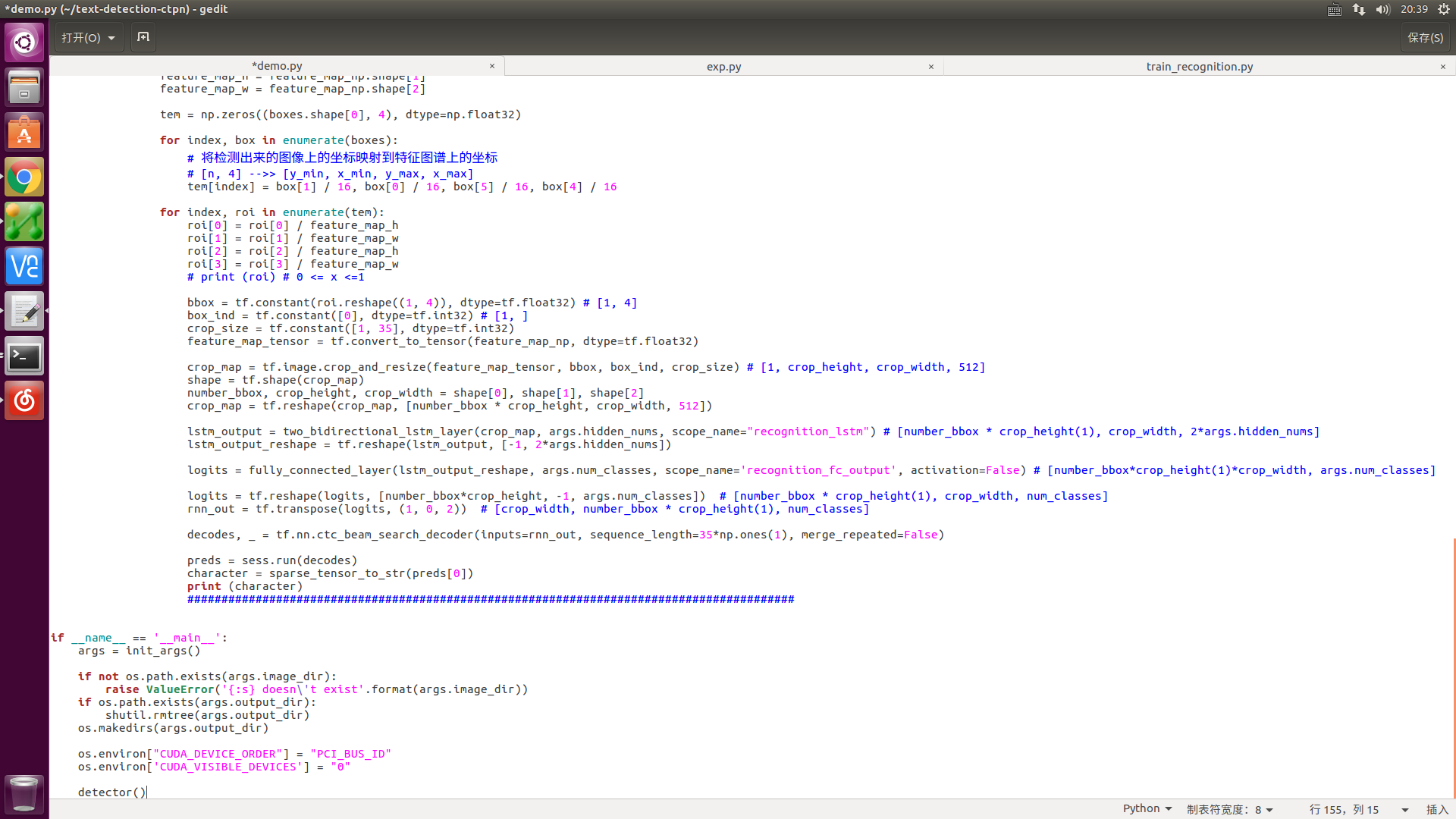Switch to the *demo.py tab
The height and width of the screenshot is (819, 1456).
click(x=278, y=66)
